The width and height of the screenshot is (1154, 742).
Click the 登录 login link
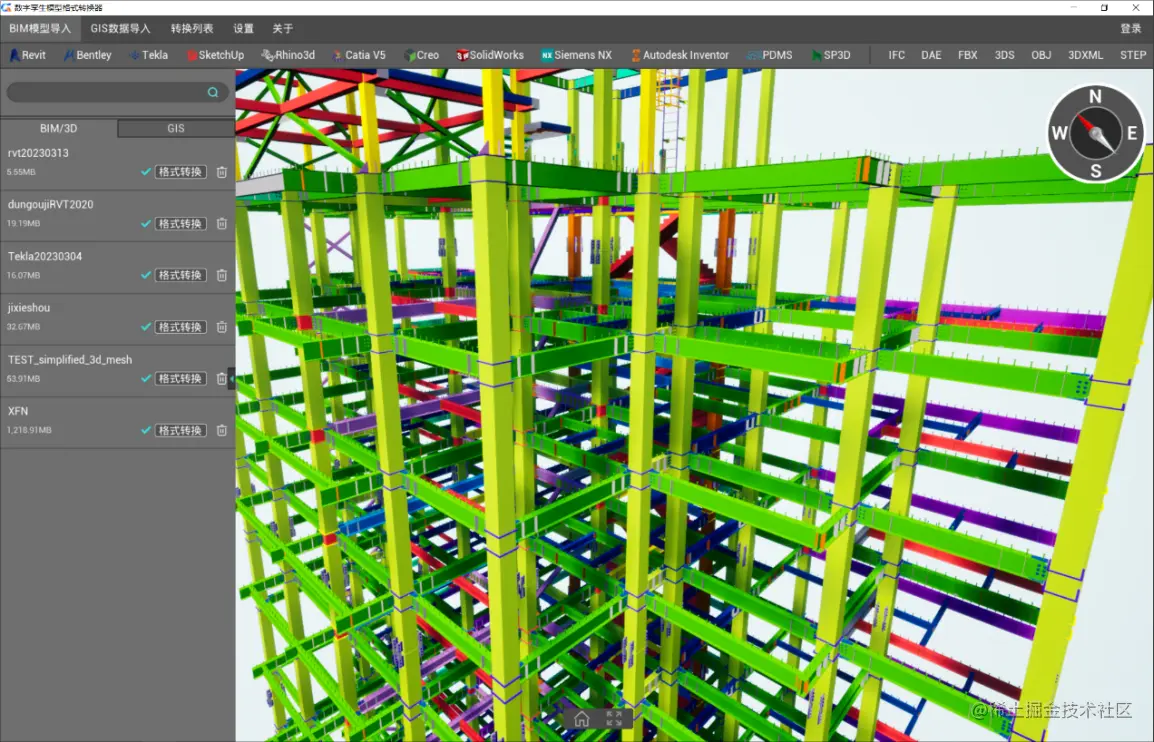coord(1130,29)
